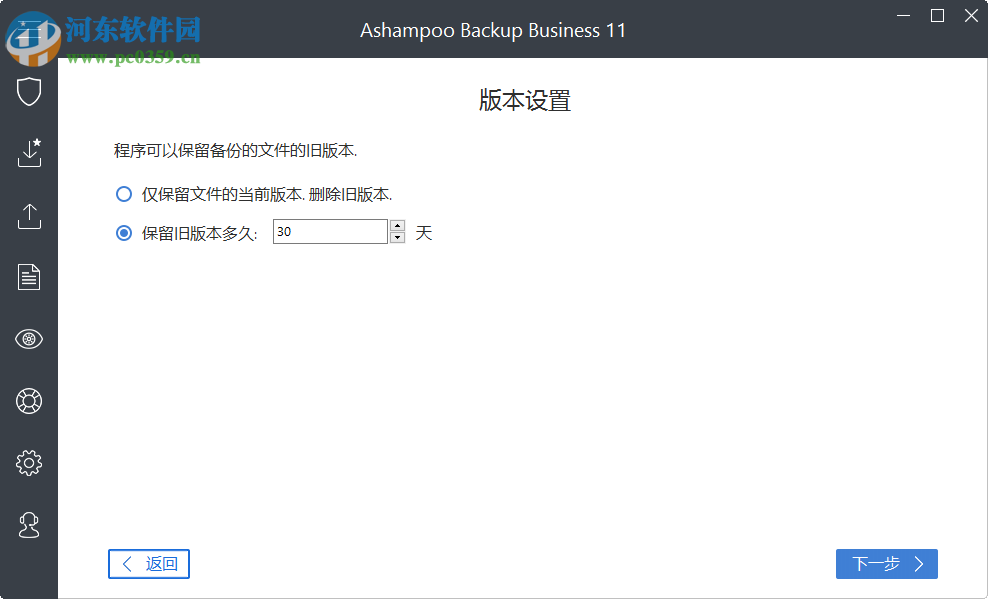Image resolution: width=988 pixels, height=599 pixels.
Task: Open the support life-ring icon
Action: point(29,401)
